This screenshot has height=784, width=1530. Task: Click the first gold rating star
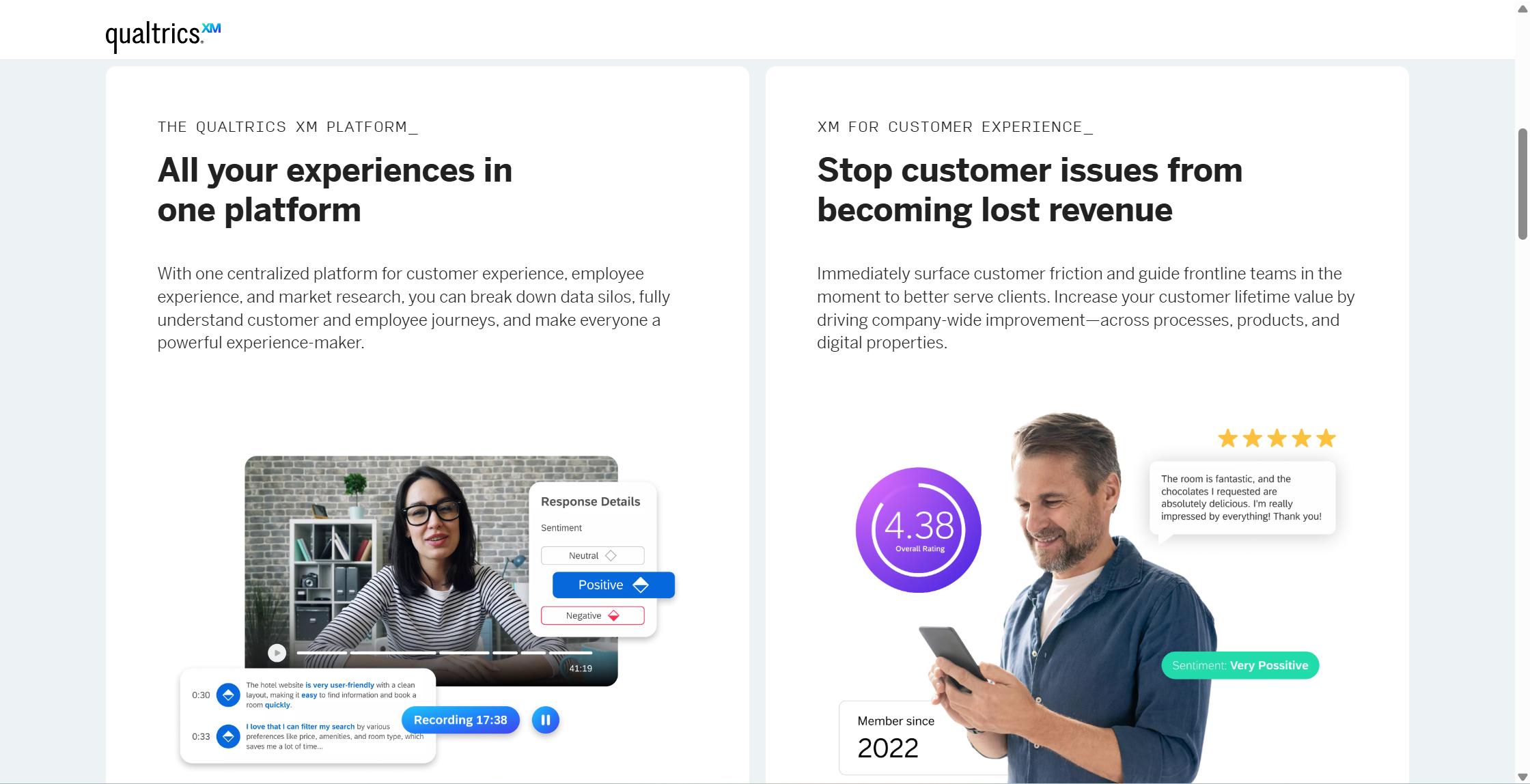[1228, 438]
